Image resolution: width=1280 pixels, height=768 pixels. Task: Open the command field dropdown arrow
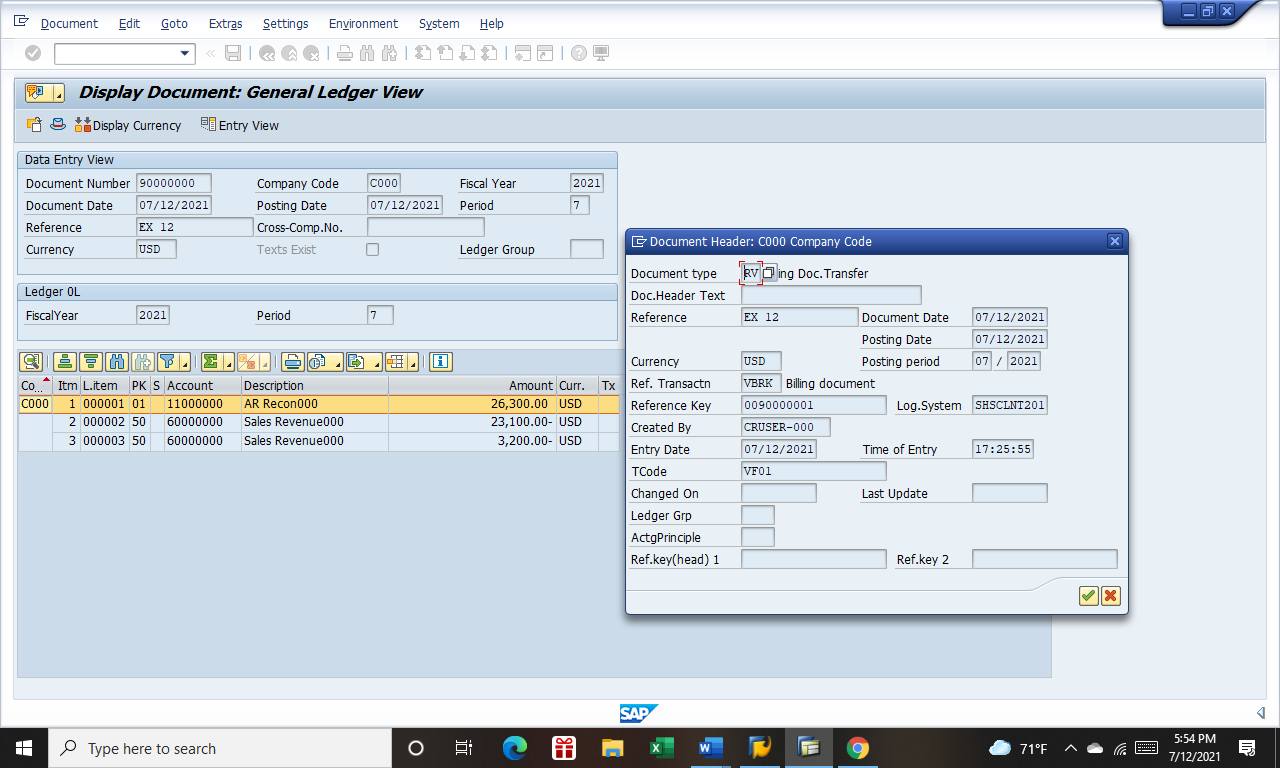(185, 53)
